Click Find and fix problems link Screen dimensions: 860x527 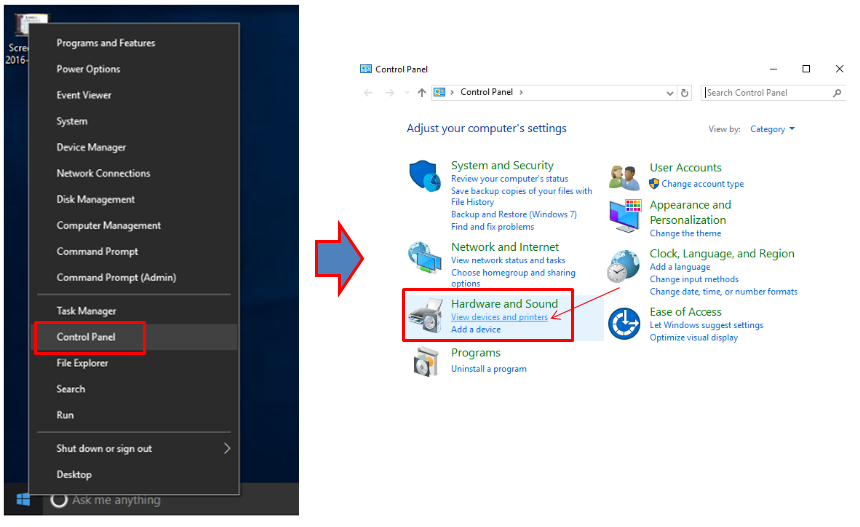click(492, 226)
